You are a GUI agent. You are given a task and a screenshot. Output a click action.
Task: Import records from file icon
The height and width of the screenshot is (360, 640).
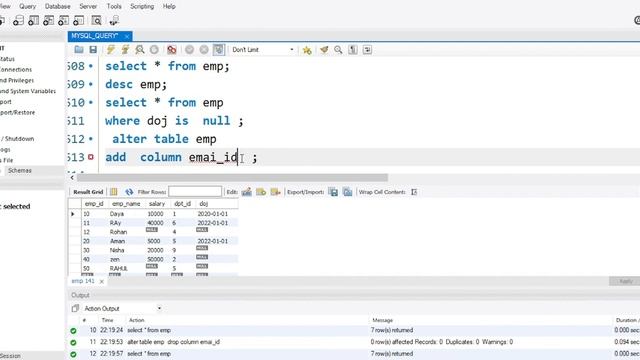tap(347, 192)
